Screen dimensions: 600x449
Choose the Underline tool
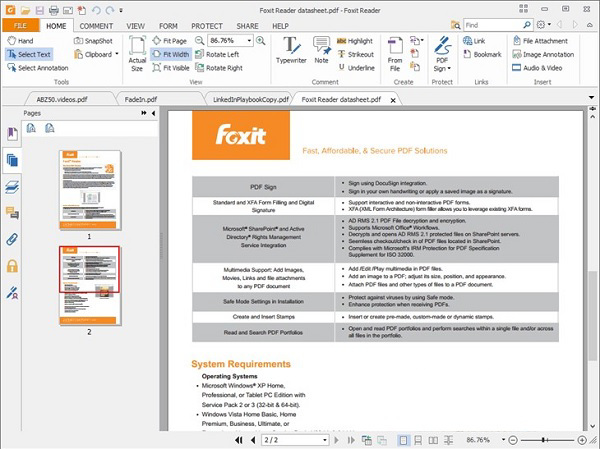(x=356, y=68)
